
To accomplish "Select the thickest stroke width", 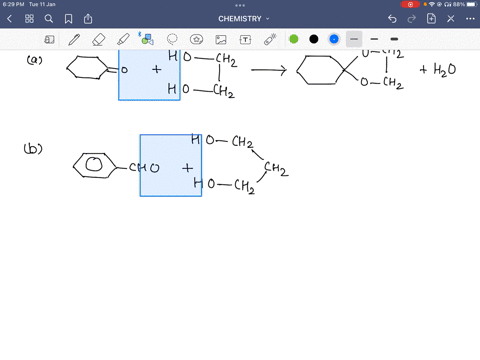I will coord(394,39).
